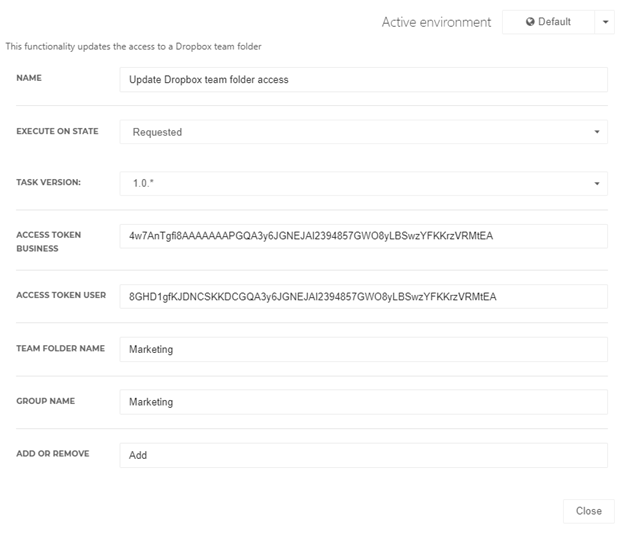The image size is (624, 535).
Task: Select the Team Folder Name field
Action: click(x=363, y=350)
